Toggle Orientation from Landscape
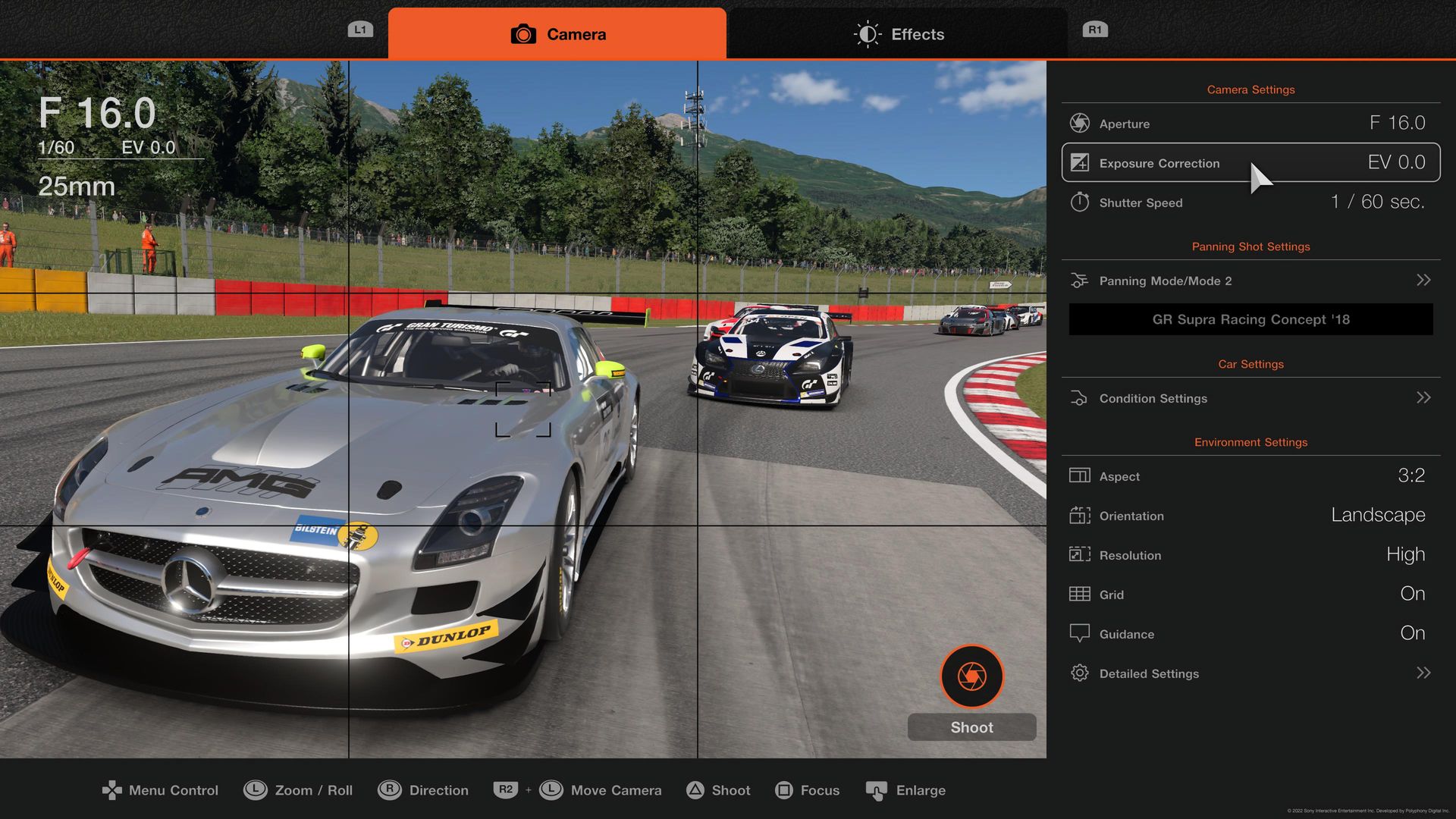 coord(1377,515)
